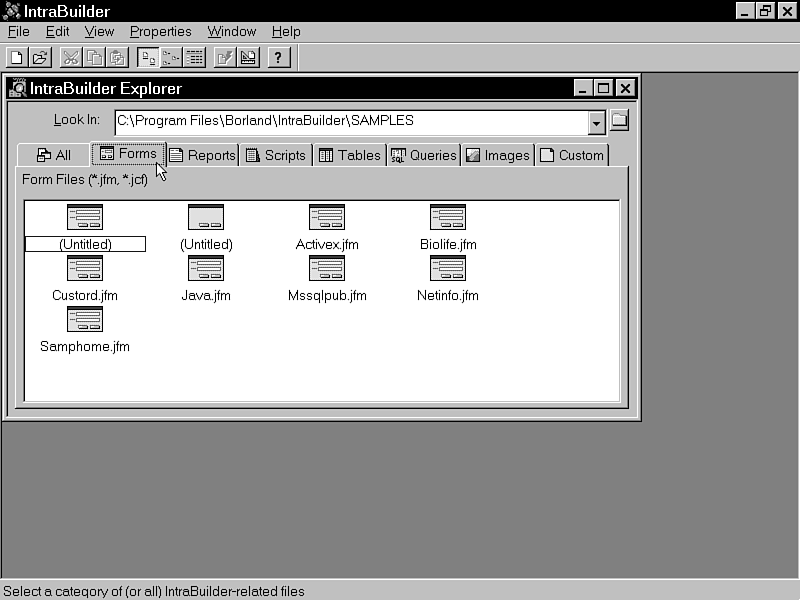Viewport: 800px width, 600px height.
Task: Expand the Look In path dropdown
Action: click(596, 122)
